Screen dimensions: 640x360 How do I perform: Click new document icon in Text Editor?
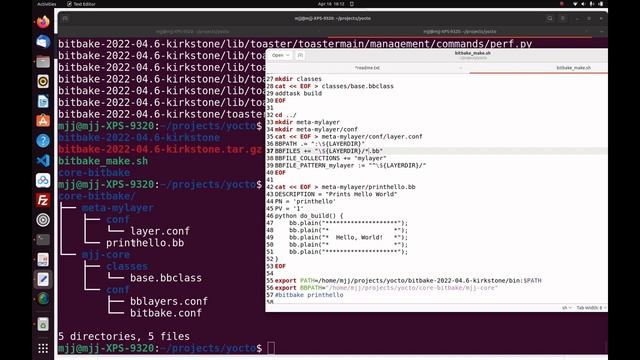tap(300, 55)
